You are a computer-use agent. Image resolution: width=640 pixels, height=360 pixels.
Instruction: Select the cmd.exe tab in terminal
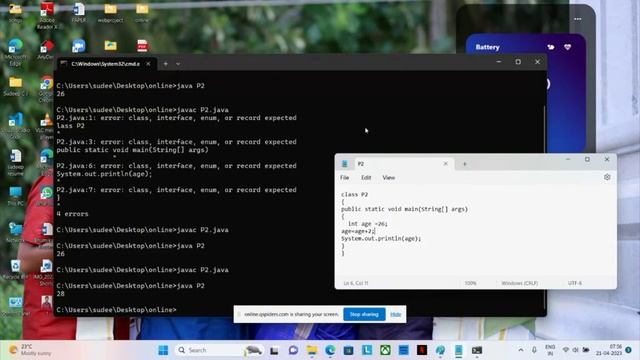pyautogui.click(x=106, y=64)
